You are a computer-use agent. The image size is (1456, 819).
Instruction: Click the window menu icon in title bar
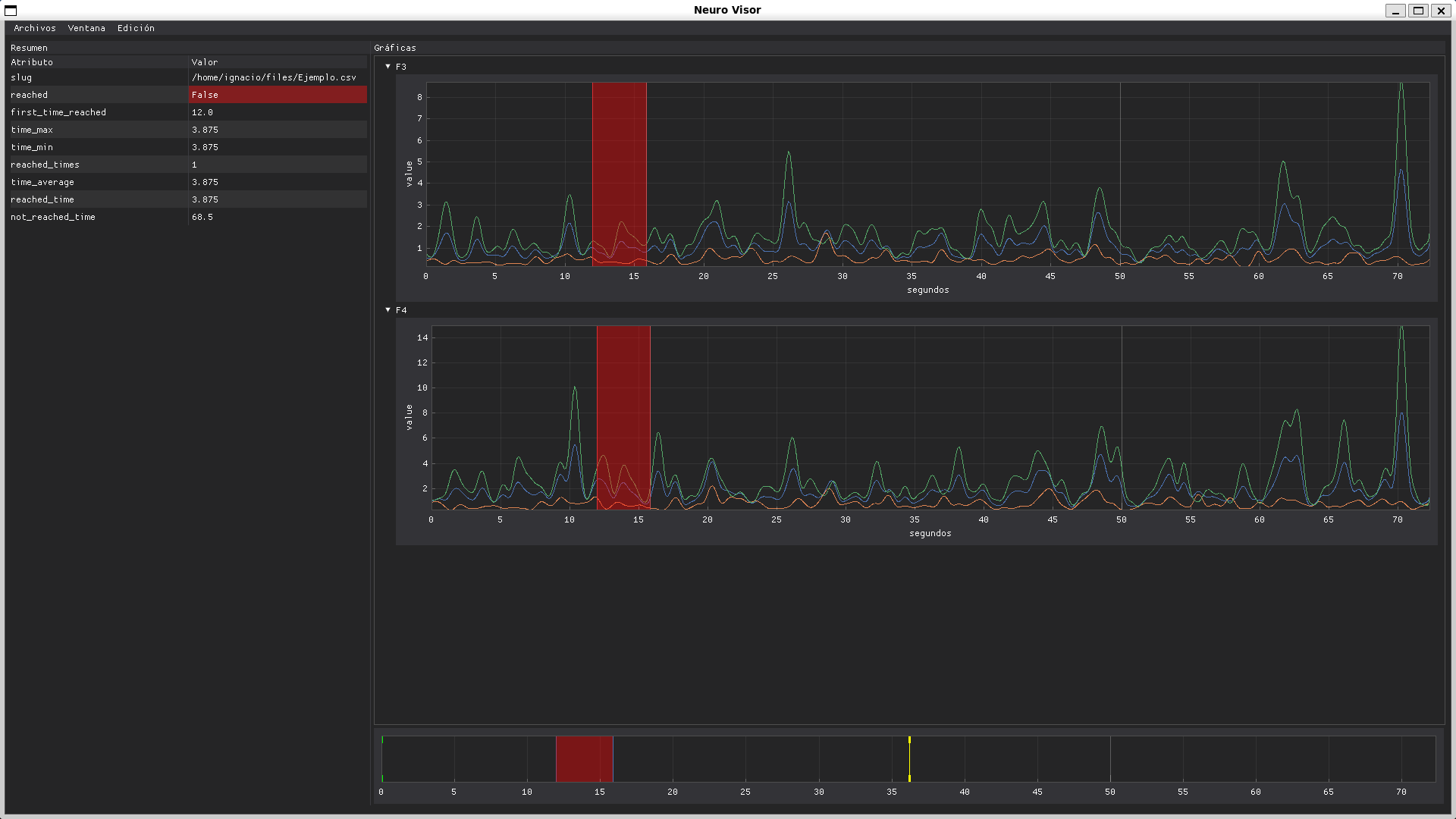click(11, 10)
